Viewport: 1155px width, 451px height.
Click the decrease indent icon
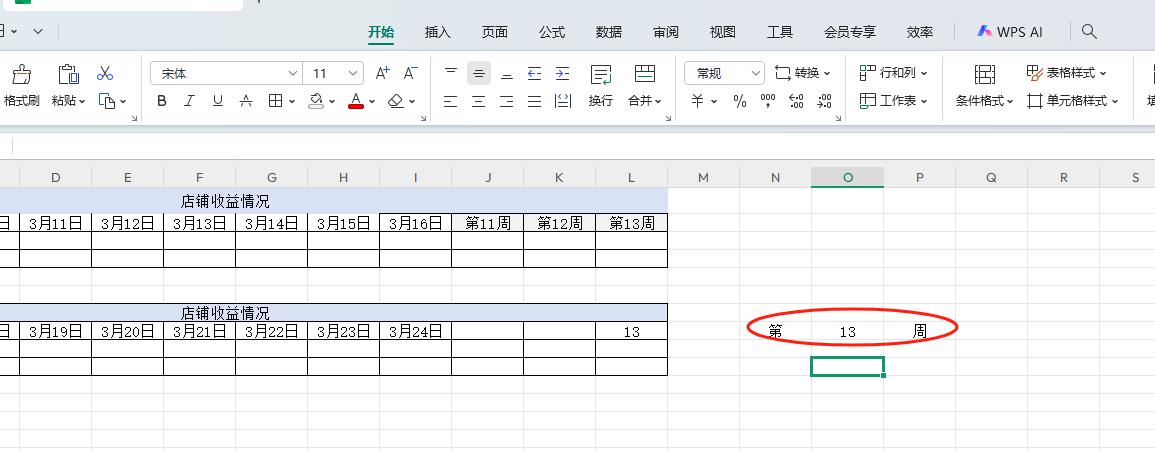[x=535, y=73]
